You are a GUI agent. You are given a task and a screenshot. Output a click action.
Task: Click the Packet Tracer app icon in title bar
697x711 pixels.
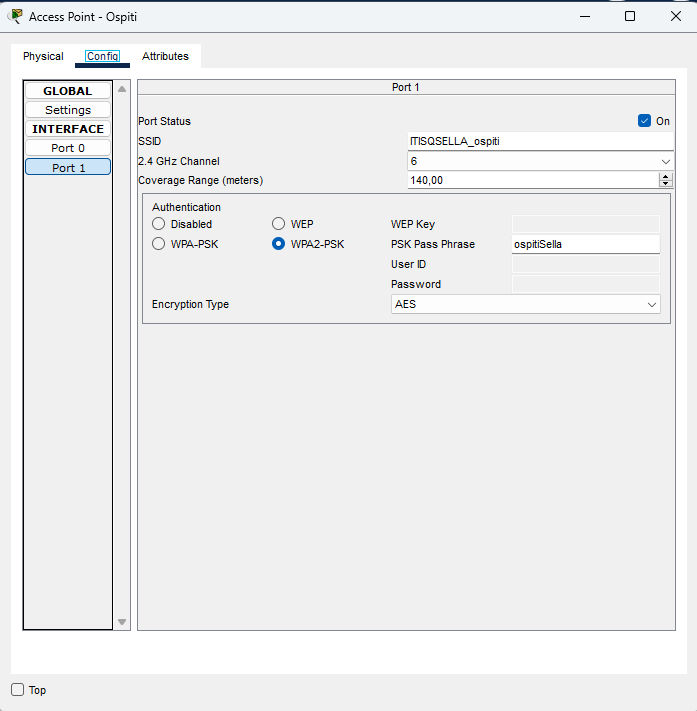(x=16, y=16)
